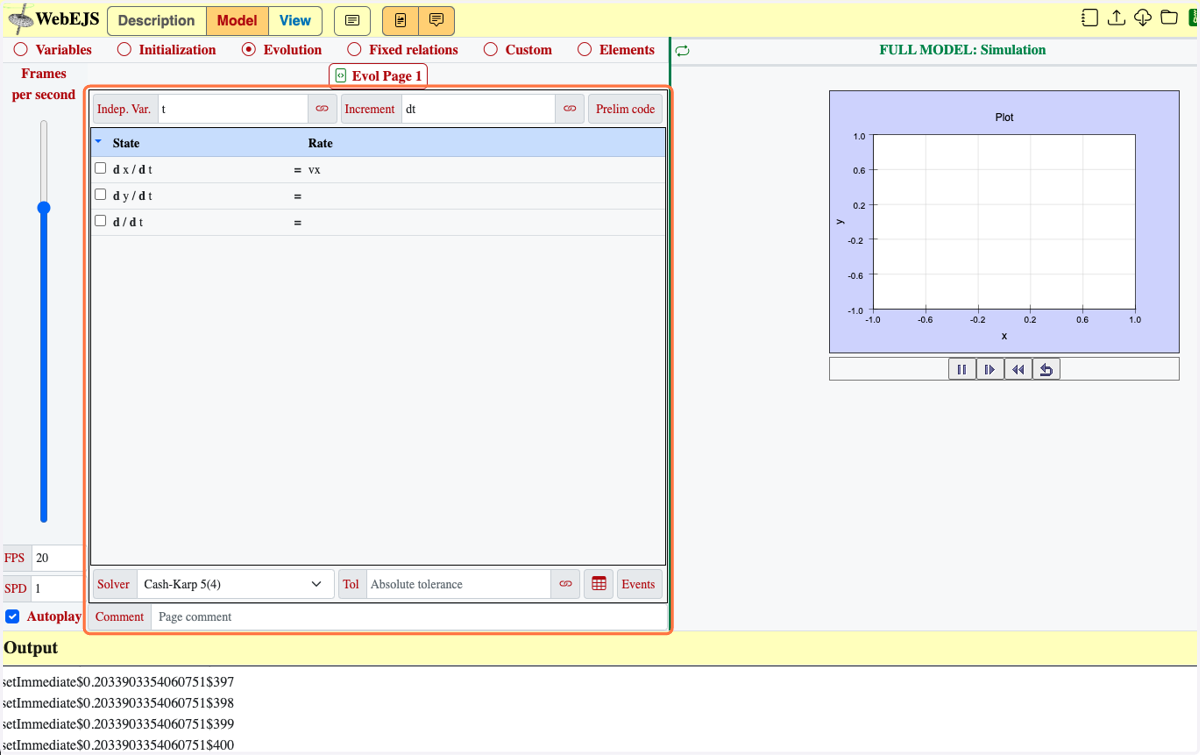This screenshot has height=755, width=1200.
Task: Switch to the View tab
Action: tap(295, 20)
